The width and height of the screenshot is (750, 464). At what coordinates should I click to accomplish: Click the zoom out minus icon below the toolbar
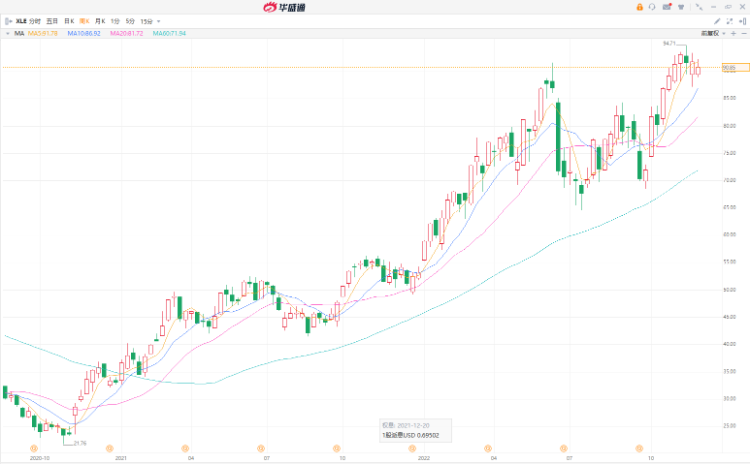click(x=744, y=33)
